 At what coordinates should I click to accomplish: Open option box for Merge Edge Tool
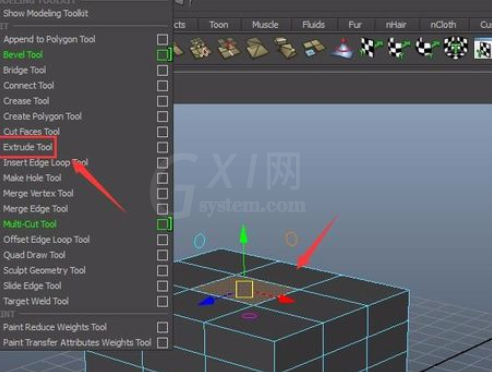point(162,209)
